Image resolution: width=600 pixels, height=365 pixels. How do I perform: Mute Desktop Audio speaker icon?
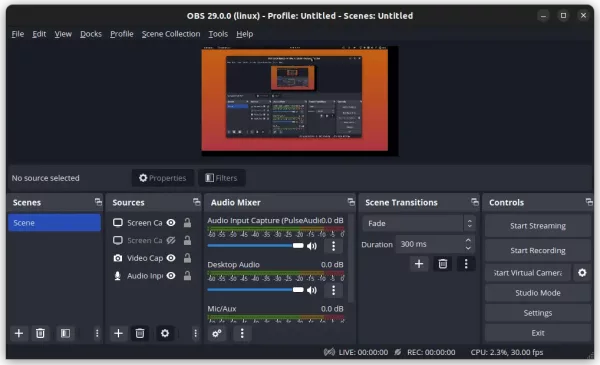tap(312, 290)
